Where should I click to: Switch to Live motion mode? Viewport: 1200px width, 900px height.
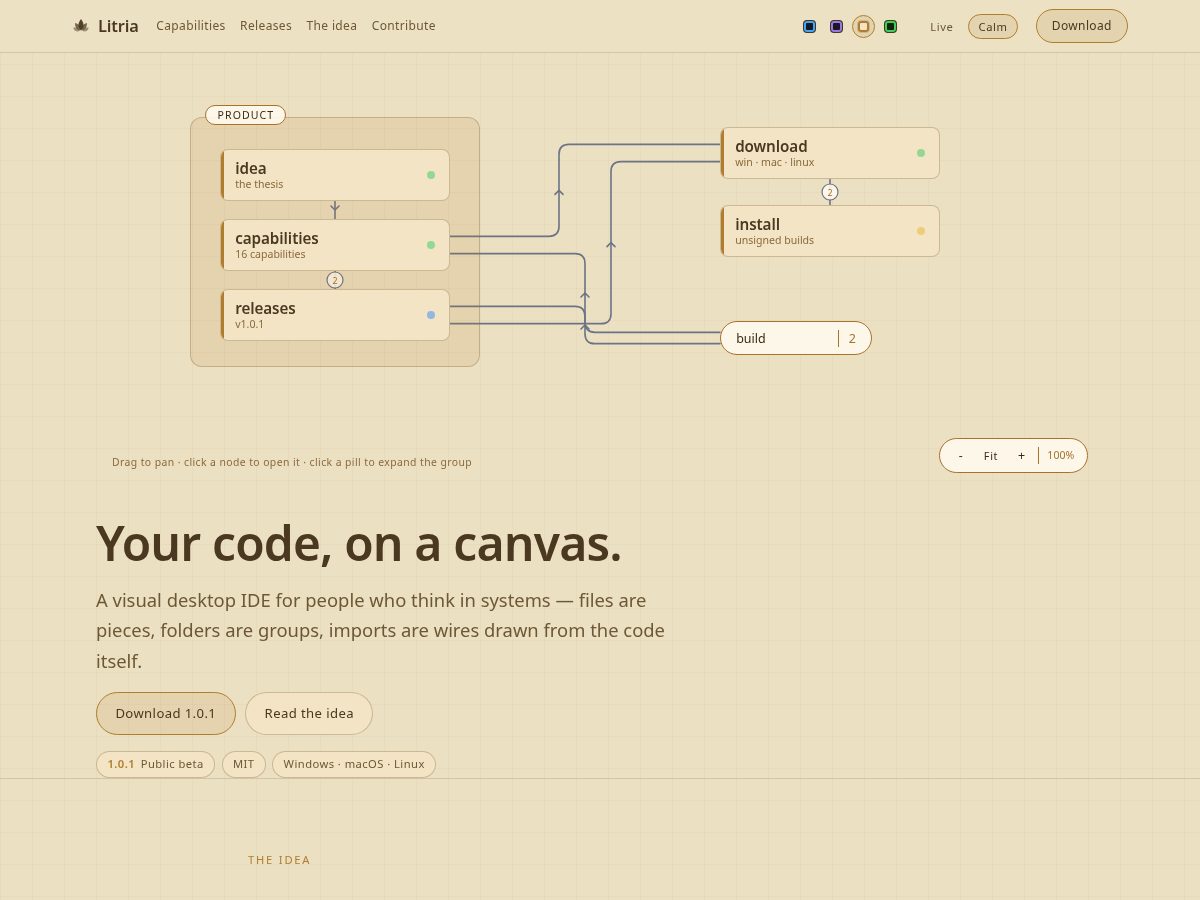[942, 27]
